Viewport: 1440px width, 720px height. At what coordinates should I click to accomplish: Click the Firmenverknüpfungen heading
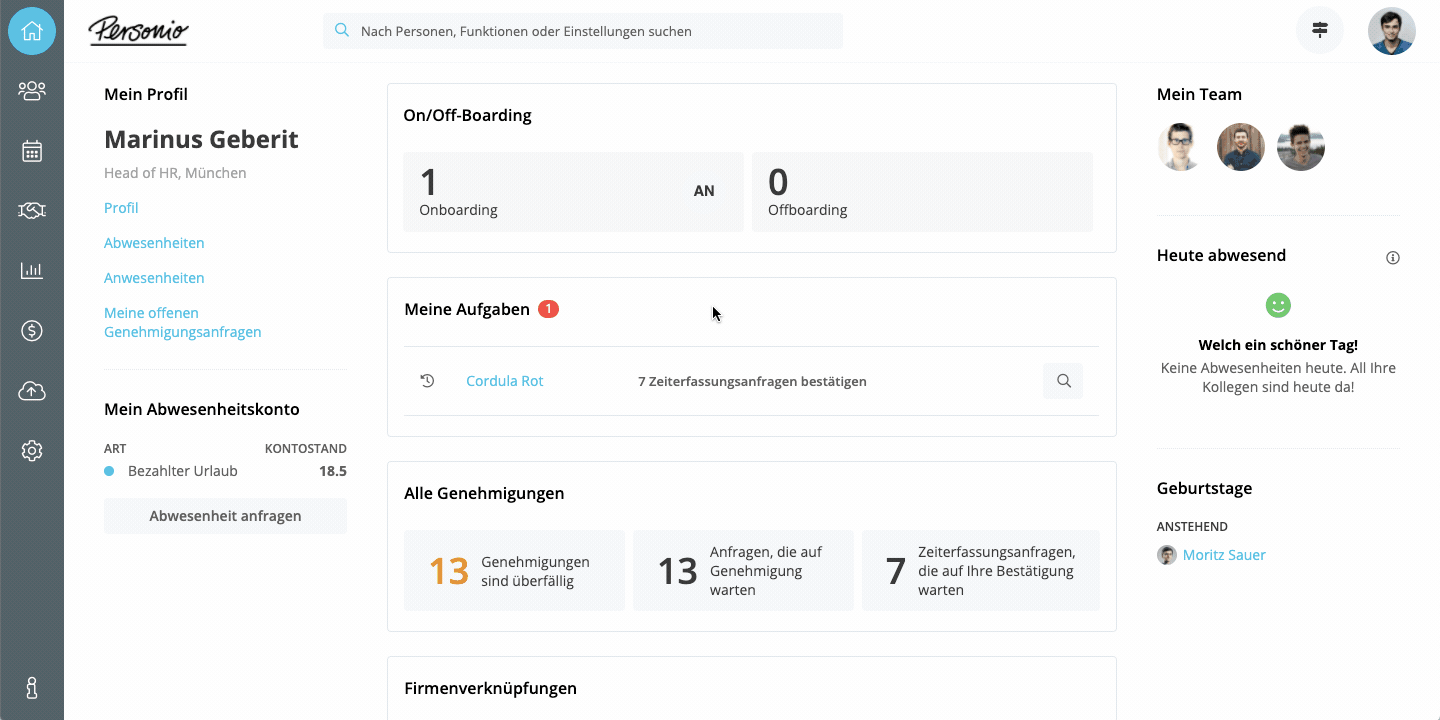[491, 688]
